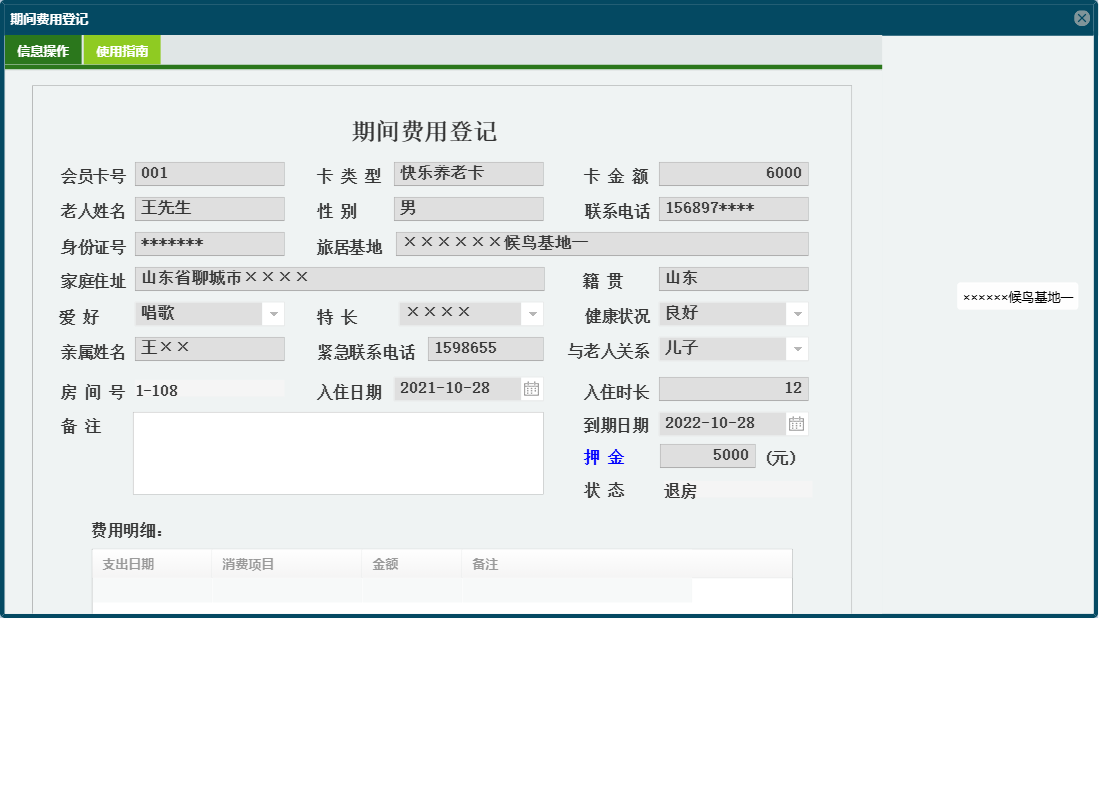Screen dimensions: 1099x797
Task: Expand the 爱好 dropdown arrow
Action: tap(272, 313)
